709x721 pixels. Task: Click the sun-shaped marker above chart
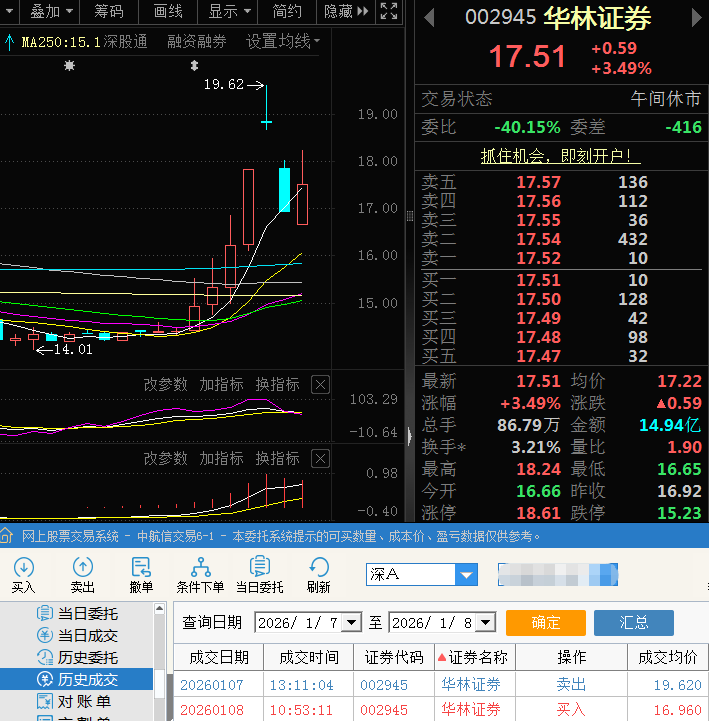click(69, 66)
